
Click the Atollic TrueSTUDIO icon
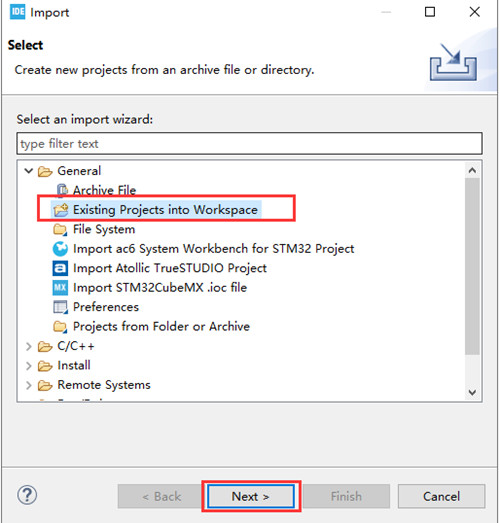(x=60, y=268)
